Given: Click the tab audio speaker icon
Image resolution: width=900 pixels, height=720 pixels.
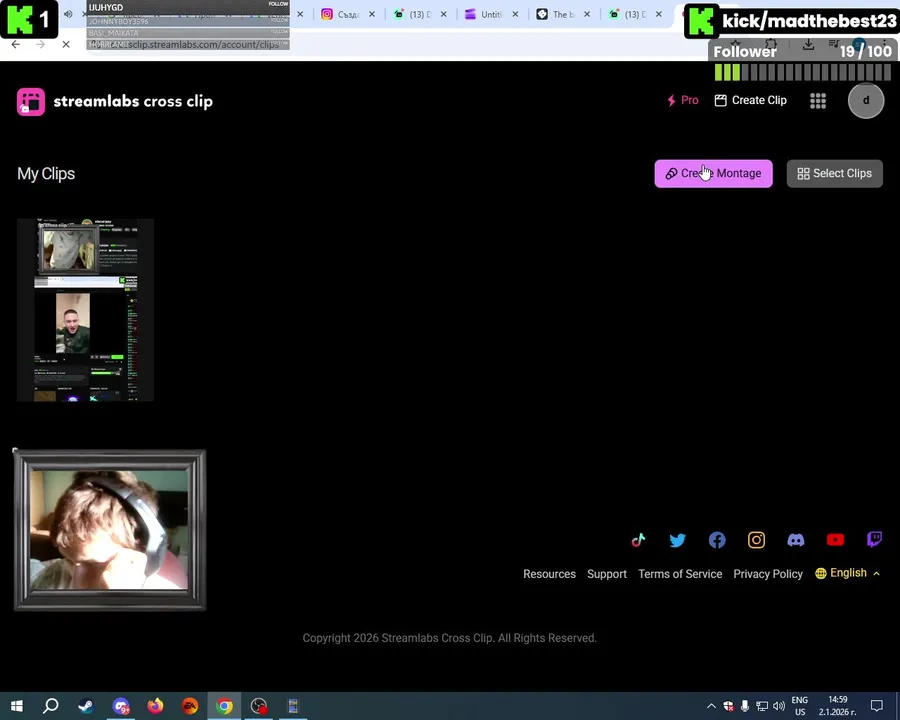Looking at the screenshot, I should pyautogui.click(x=68, y=14).
